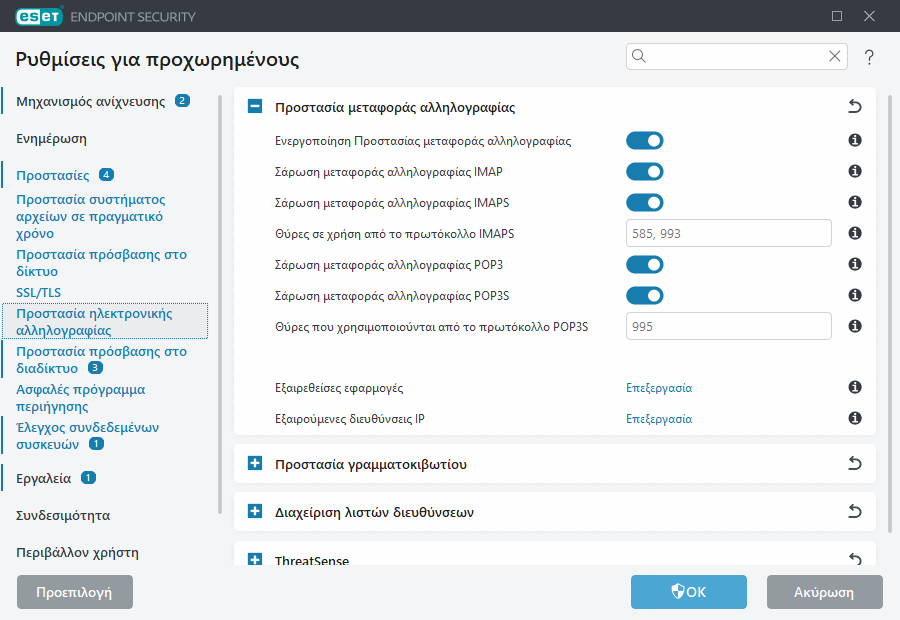The width and height of the screenshot is (900, 620).
Task: Collapse Προστασία μεταφοράς αλληλογραφίας section
Action: tap(255, 106)
